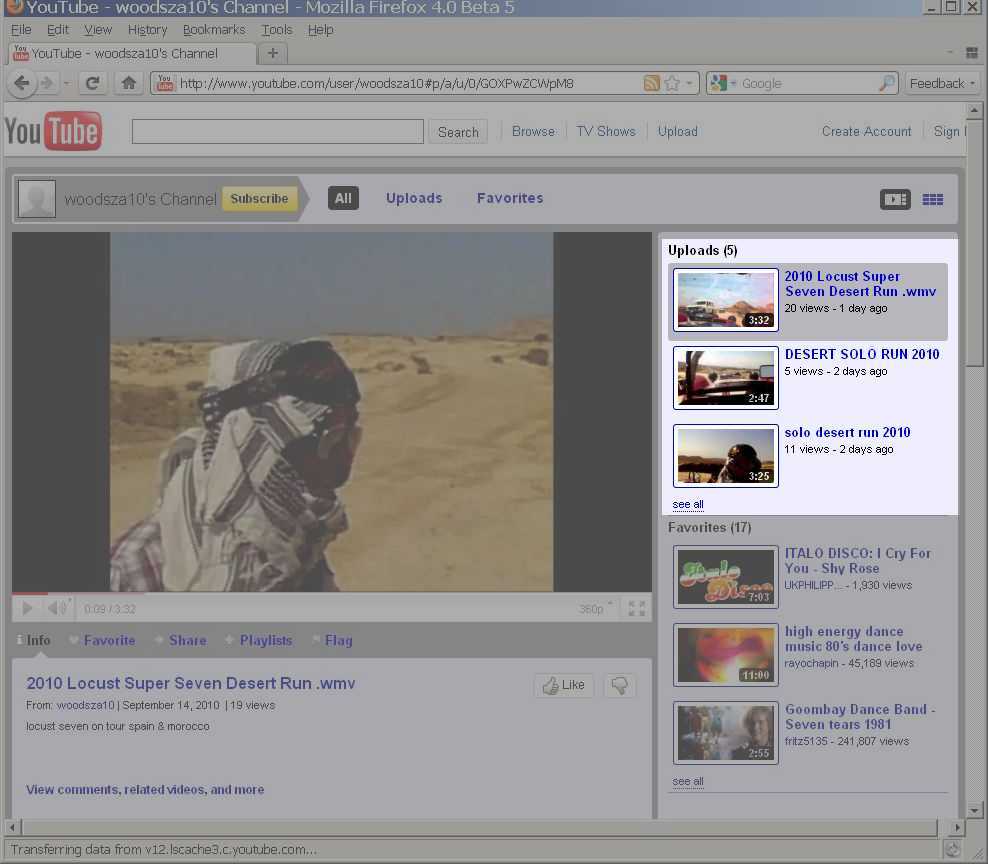The image size is (988, 864).
Task: Bookmark this page with the star icon
Action: (672, 83)
